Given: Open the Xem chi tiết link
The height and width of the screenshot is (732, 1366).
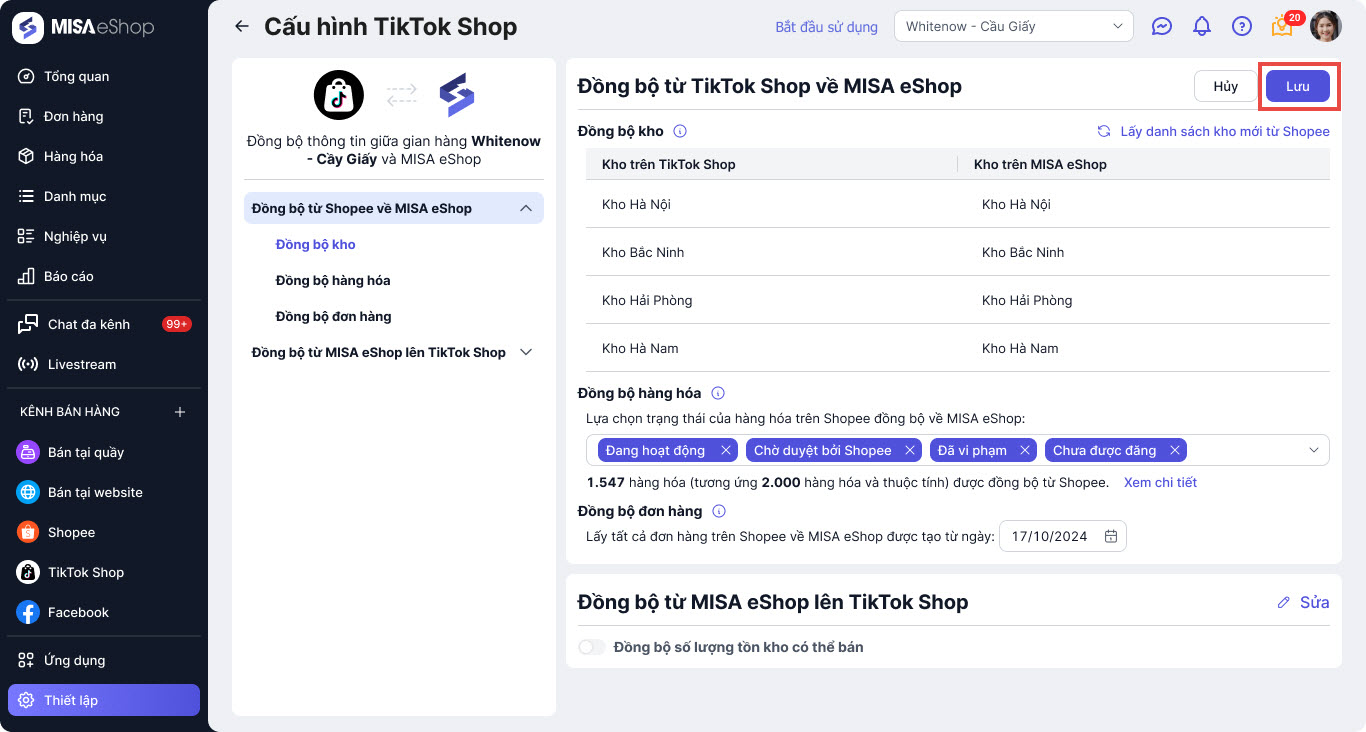Looking at the screenshot, I should pyautogui.click(x=1160, y=482).
